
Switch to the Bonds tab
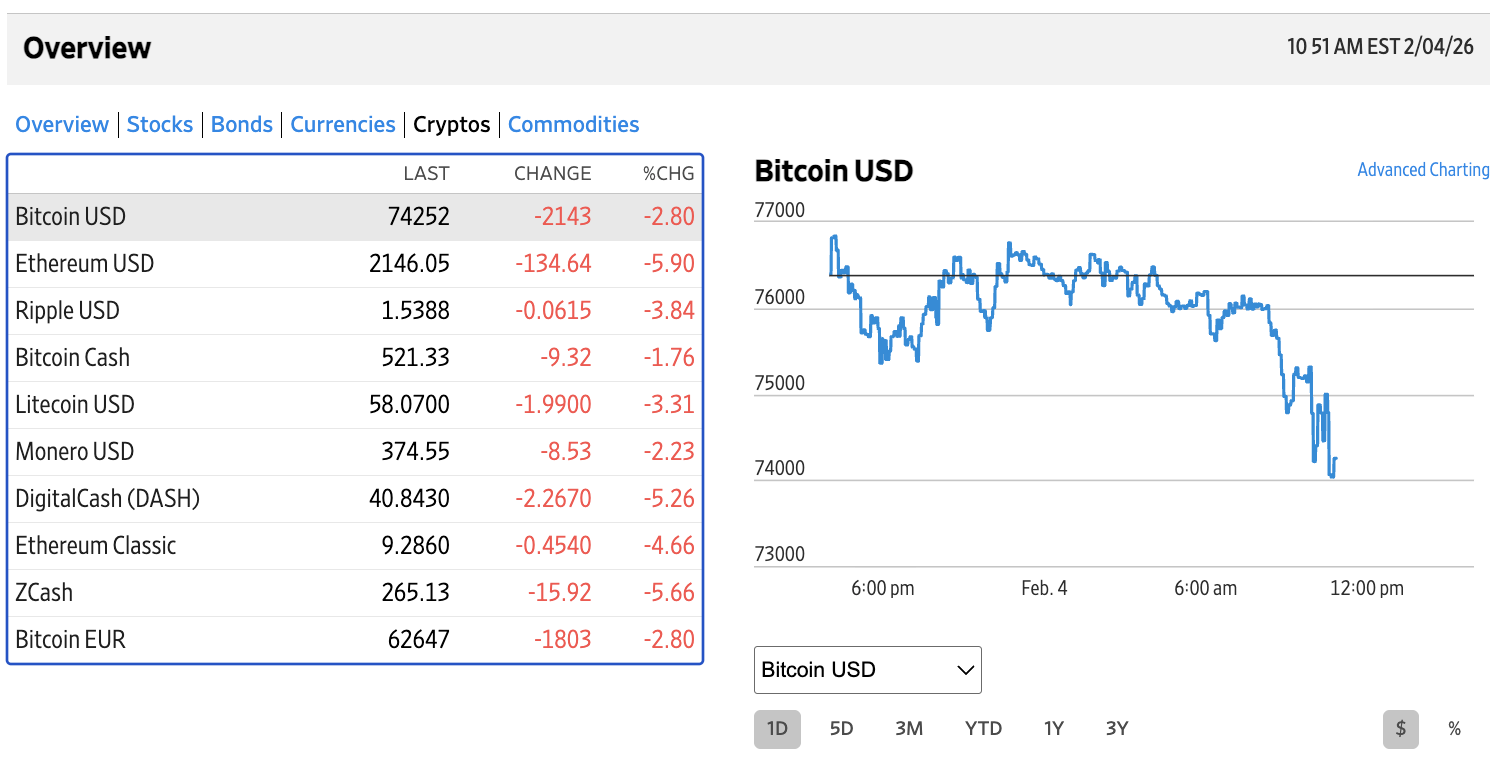(242, 125)
